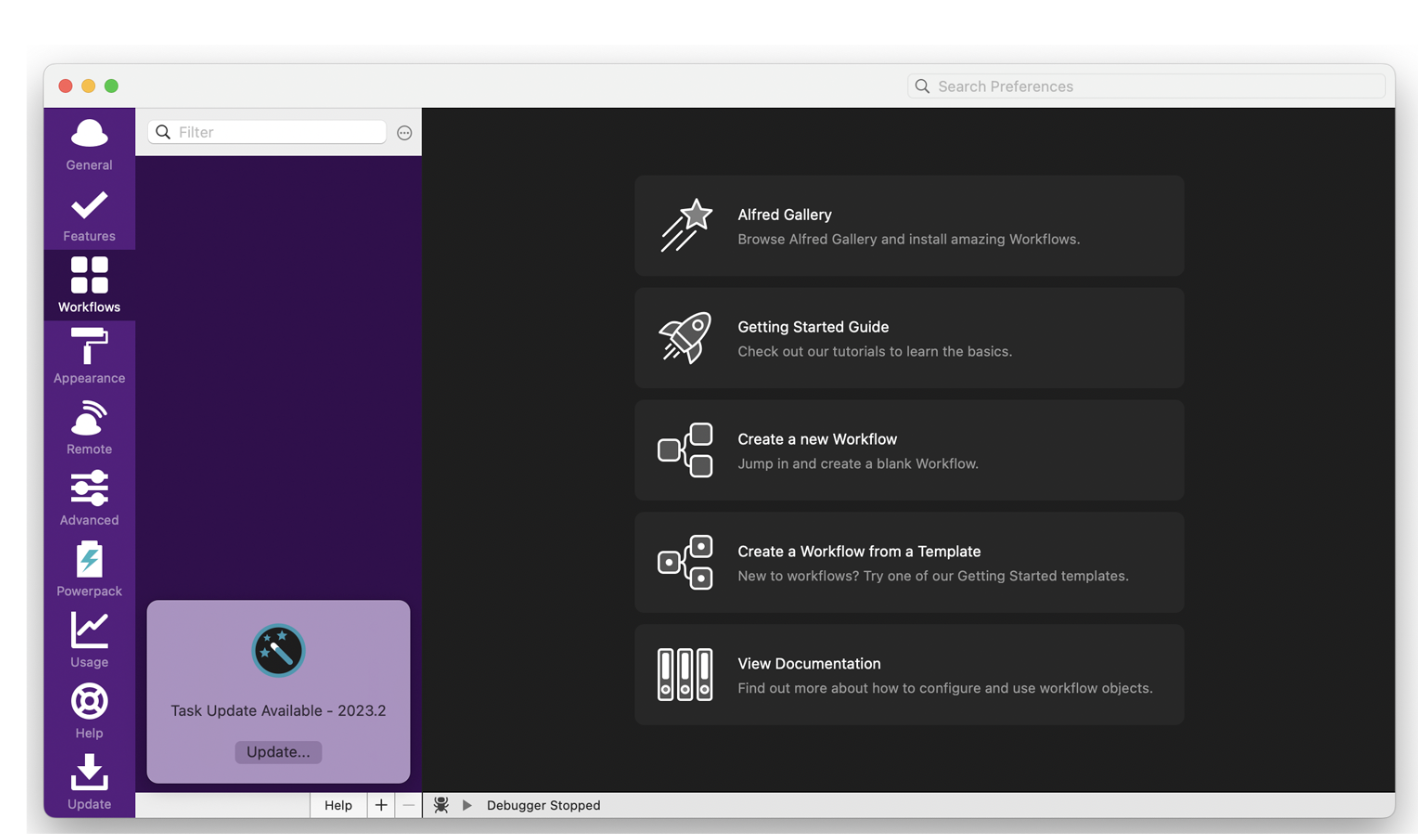
Task: Click the Getting Started rocket icon
Action: point(686,337)
